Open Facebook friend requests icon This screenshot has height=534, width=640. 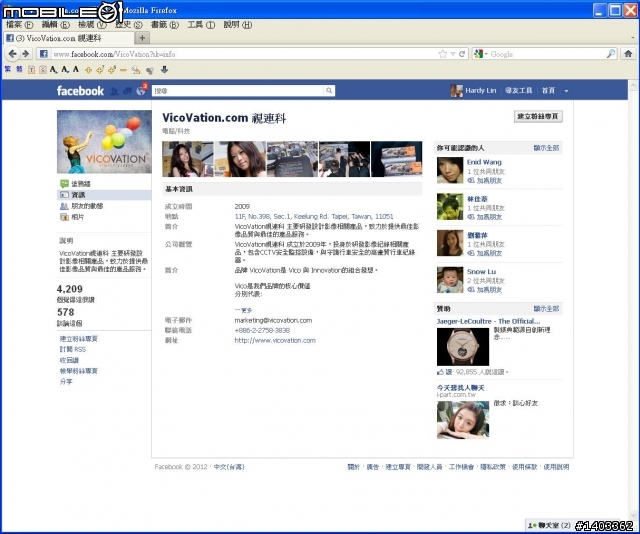(x=114, y=91)
